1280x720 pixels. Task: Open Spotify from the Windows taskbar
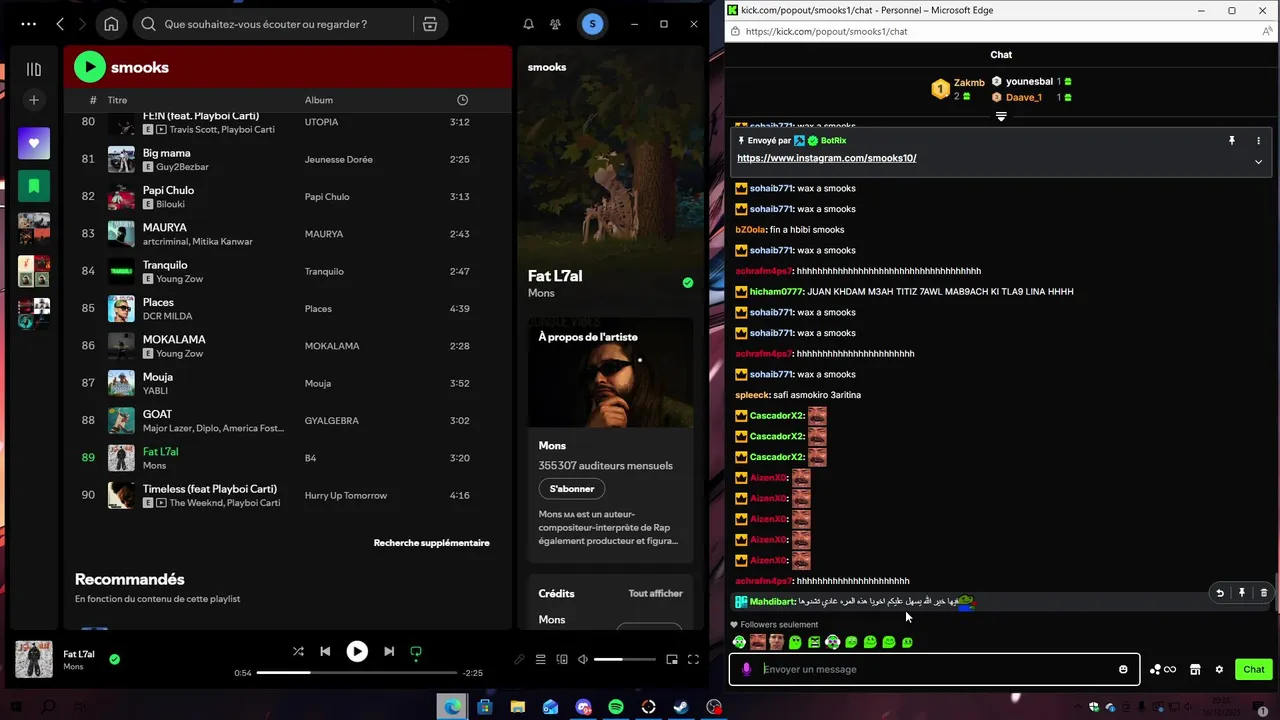(x=616, y=707)
